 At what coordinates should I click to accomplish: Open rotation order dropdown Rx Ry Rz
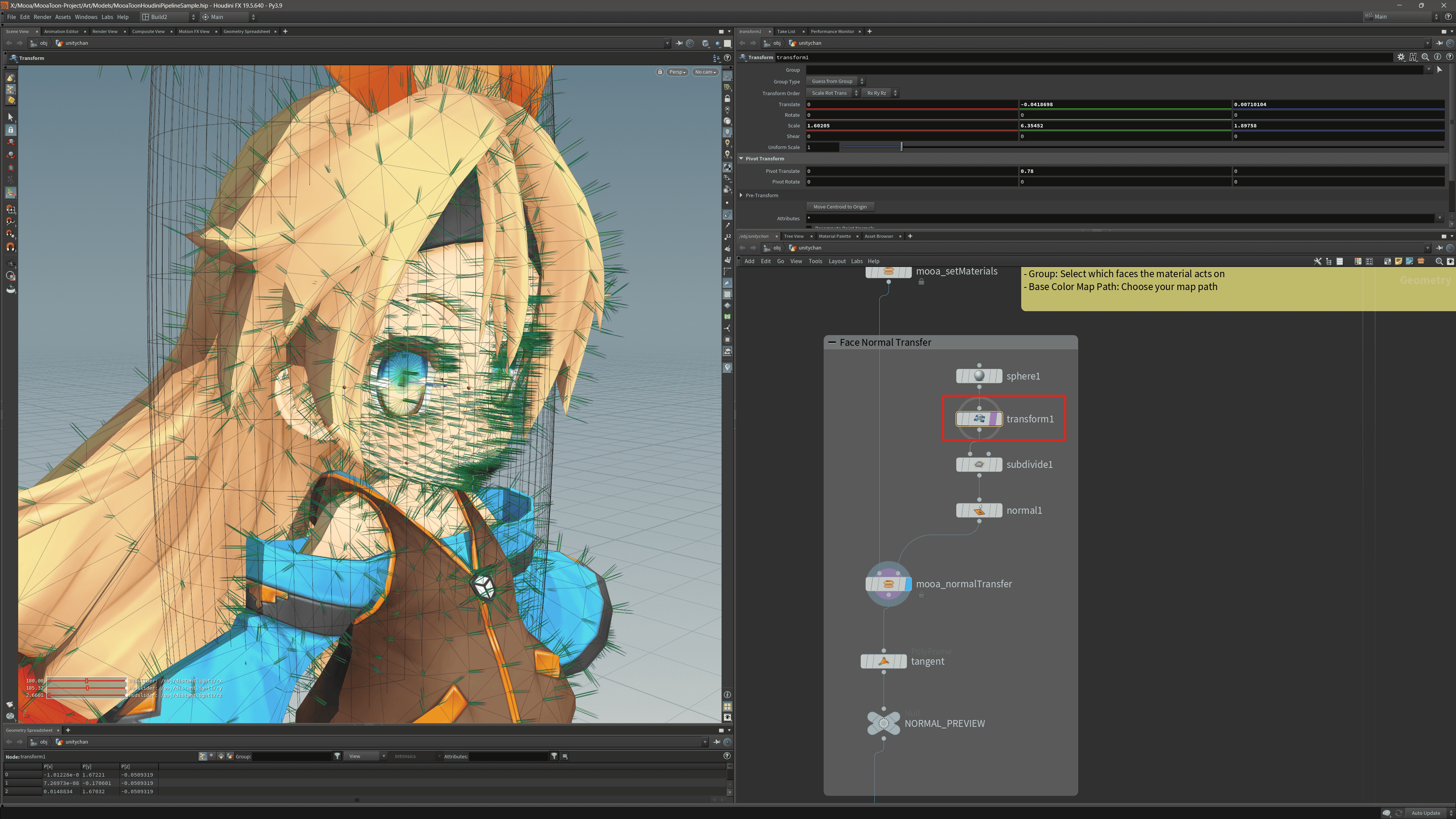pyautogui.click(x=880, y=93)
